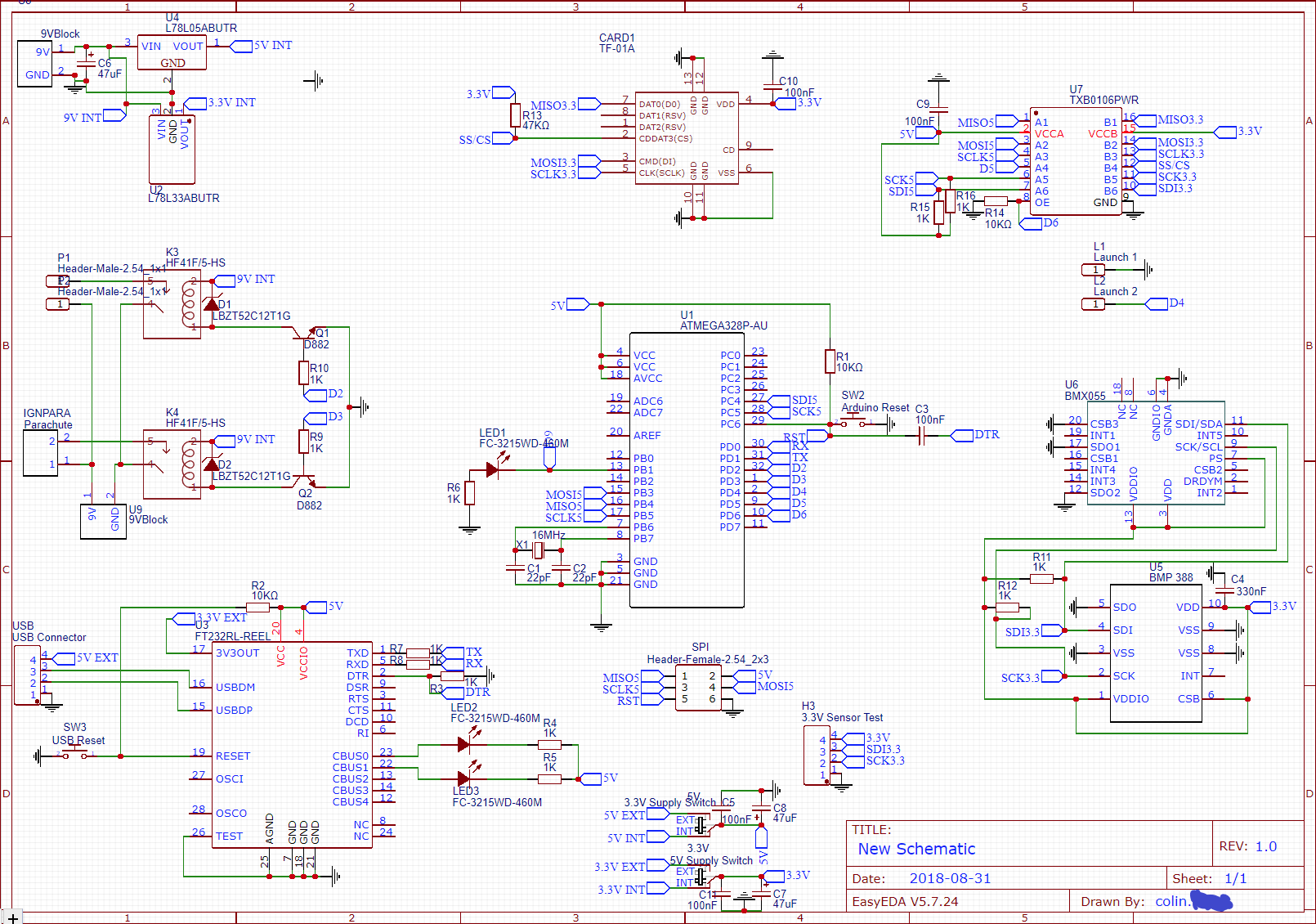Select the IGNPARA Parachute connector symbol

[x=40, y=453]
